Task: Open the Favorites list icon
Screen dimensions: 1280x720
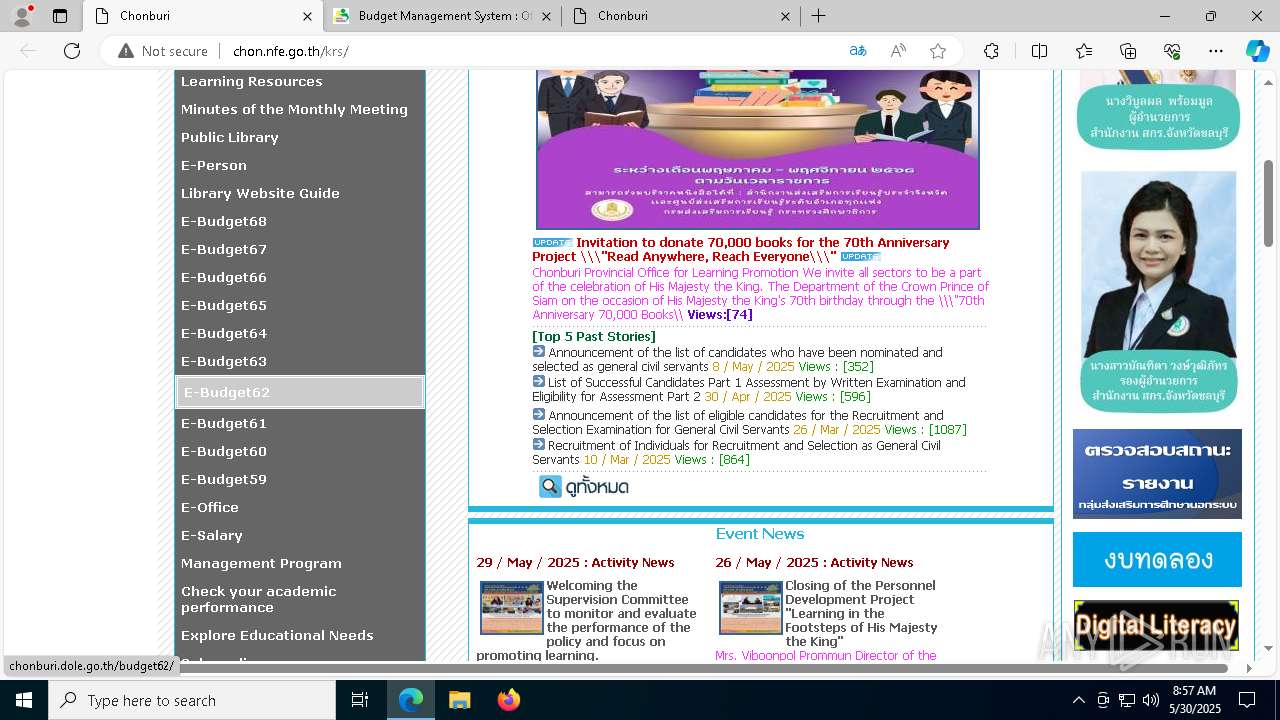Action: point(1084,51)
